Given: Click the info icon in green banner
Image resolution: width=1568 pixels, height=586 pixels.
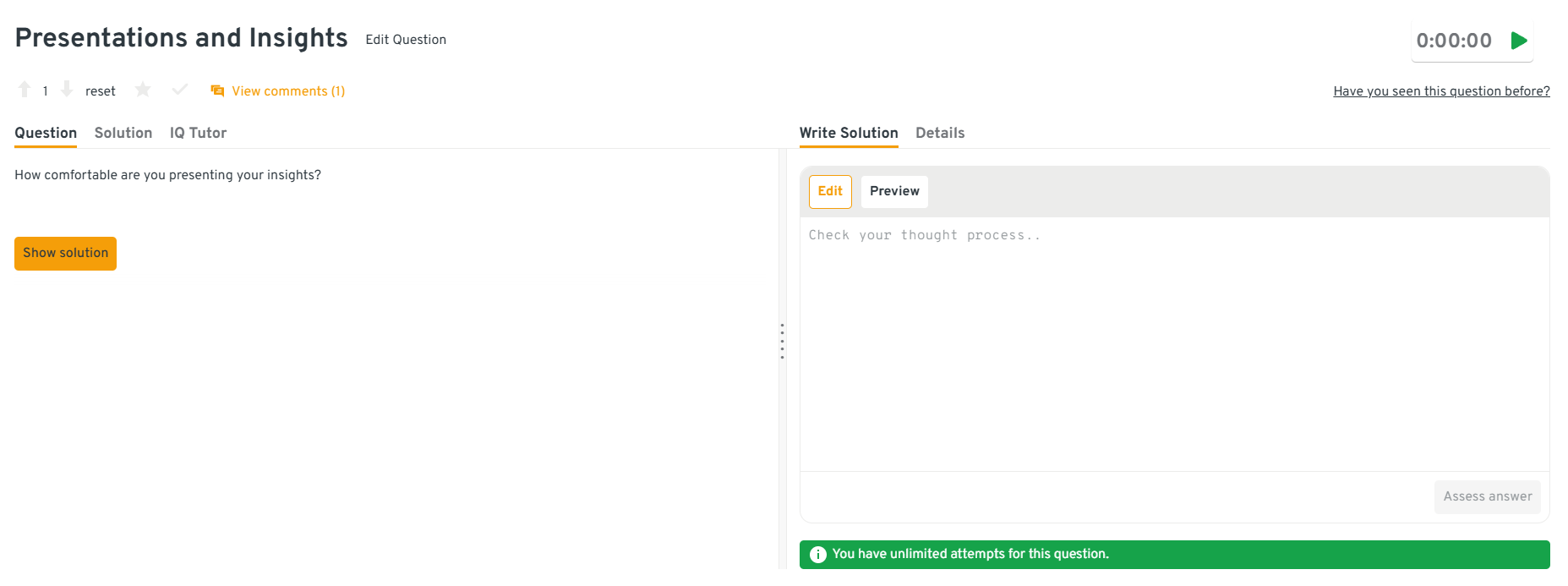Looking at the screenshot, I should coord(817,555).
